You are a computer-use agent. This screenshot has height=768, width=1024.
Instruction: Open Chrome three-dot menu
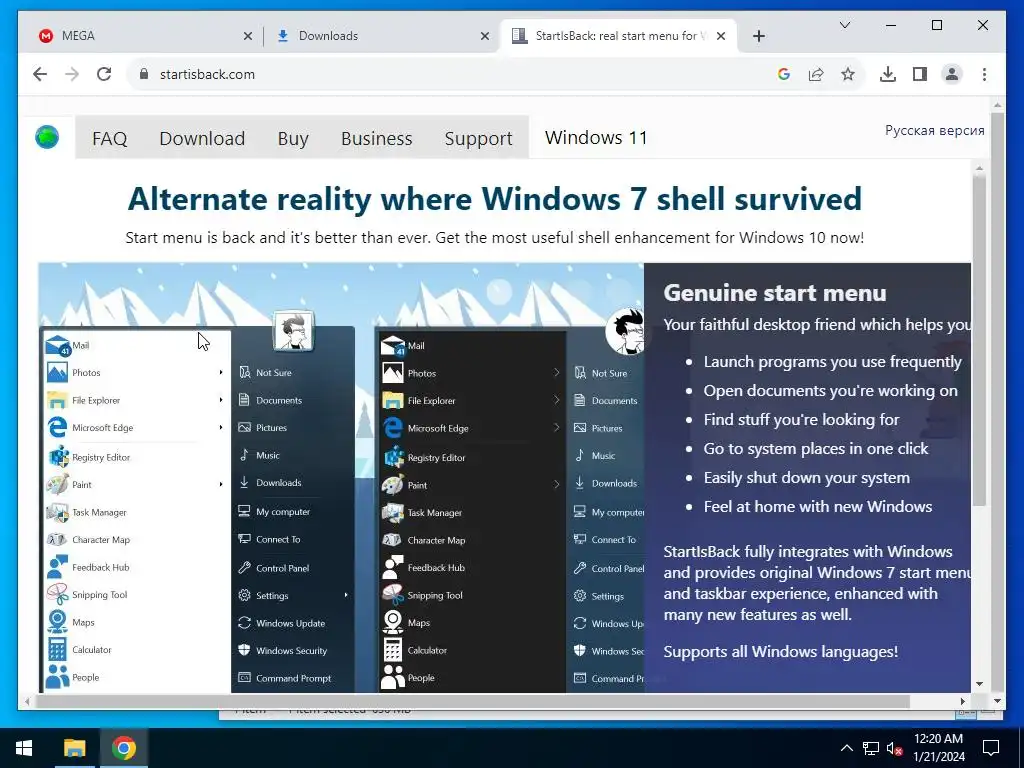click(984, 74)
